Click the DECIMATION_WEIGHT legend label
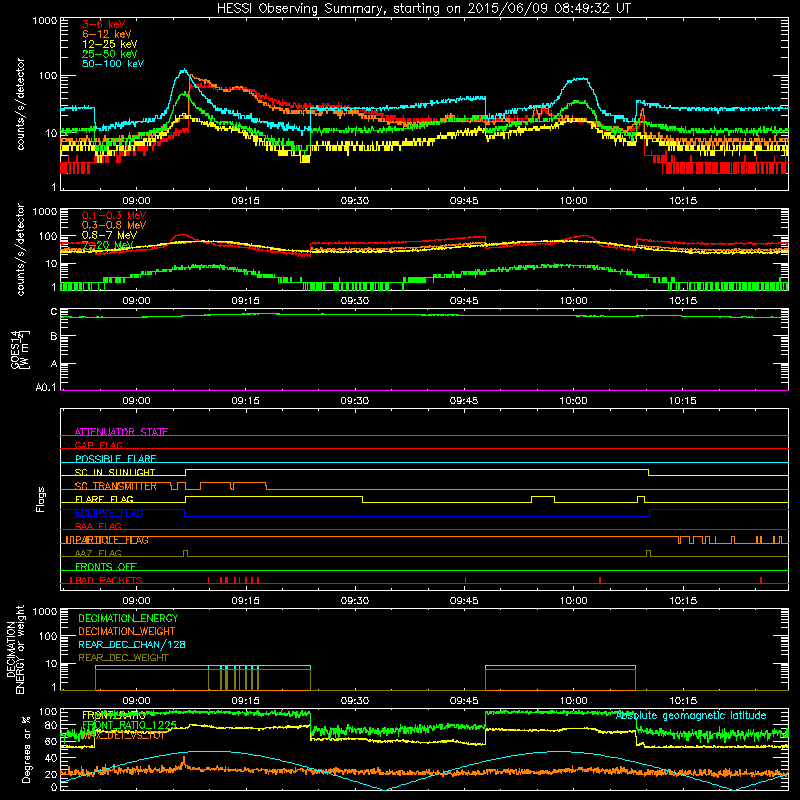 [x=127, y=632]
